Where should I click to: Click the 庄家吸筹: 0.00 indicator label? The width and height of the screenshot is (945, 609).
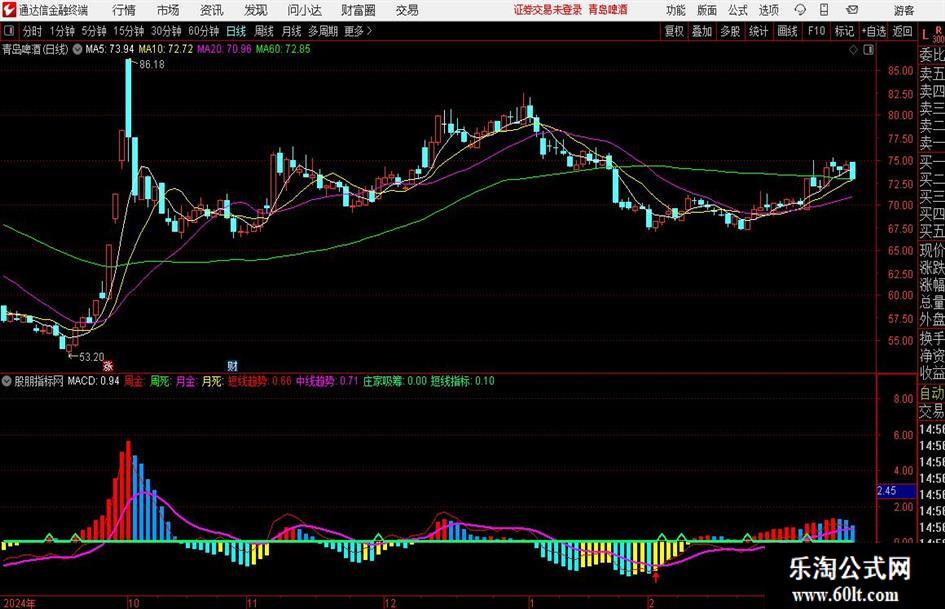point(395,381)
